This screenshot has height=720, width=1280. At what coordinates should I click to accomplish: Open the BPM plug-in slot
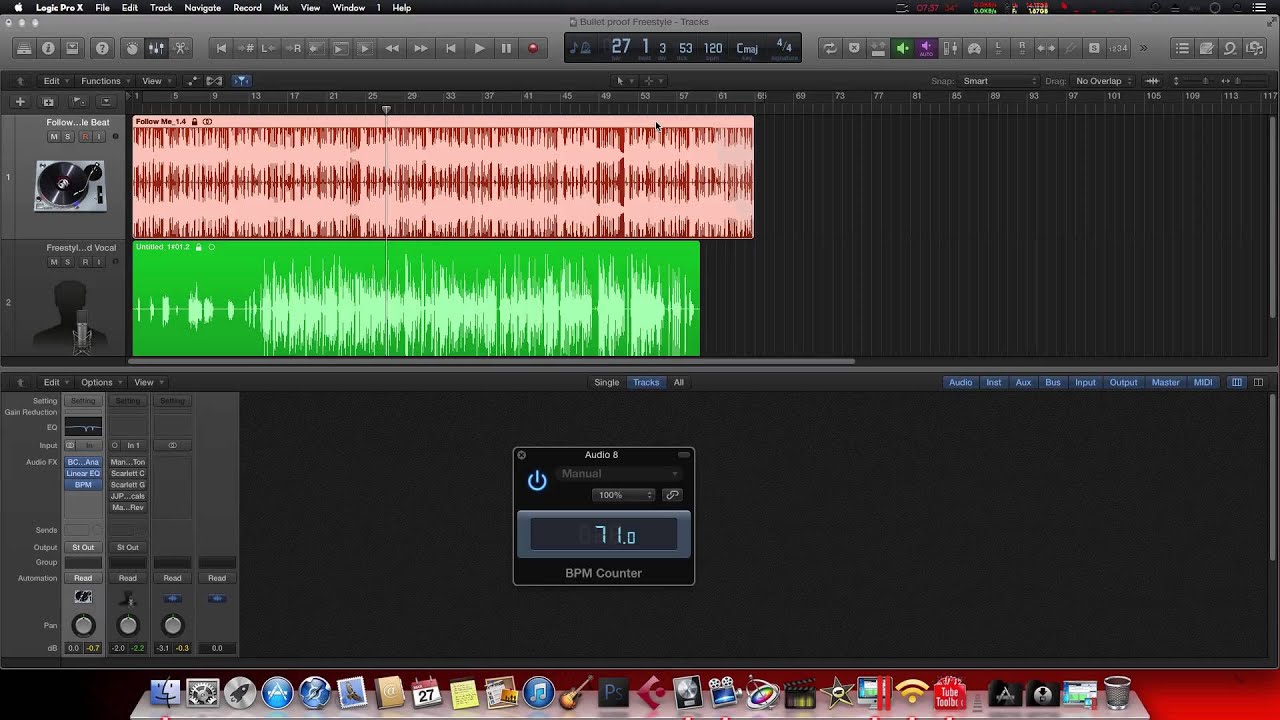83,485
